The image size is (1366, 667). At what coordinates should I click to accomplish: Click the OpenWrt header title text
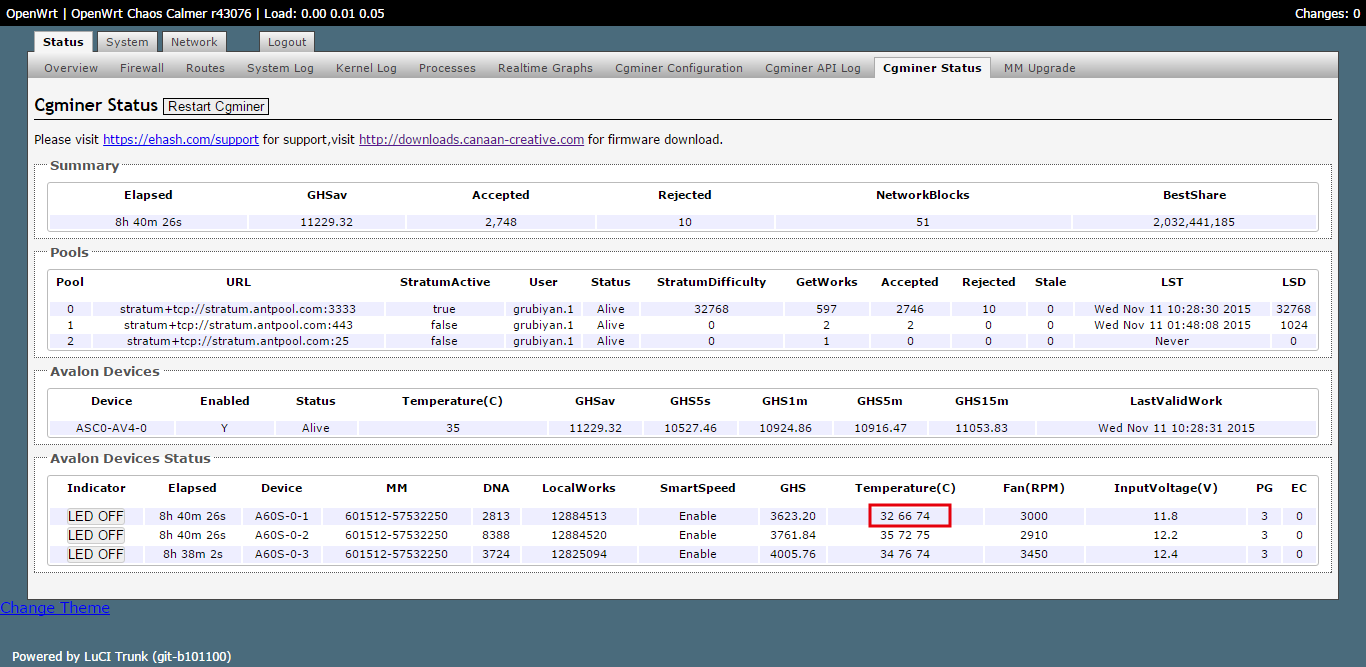pyautogui.click(x=195, y=13)
